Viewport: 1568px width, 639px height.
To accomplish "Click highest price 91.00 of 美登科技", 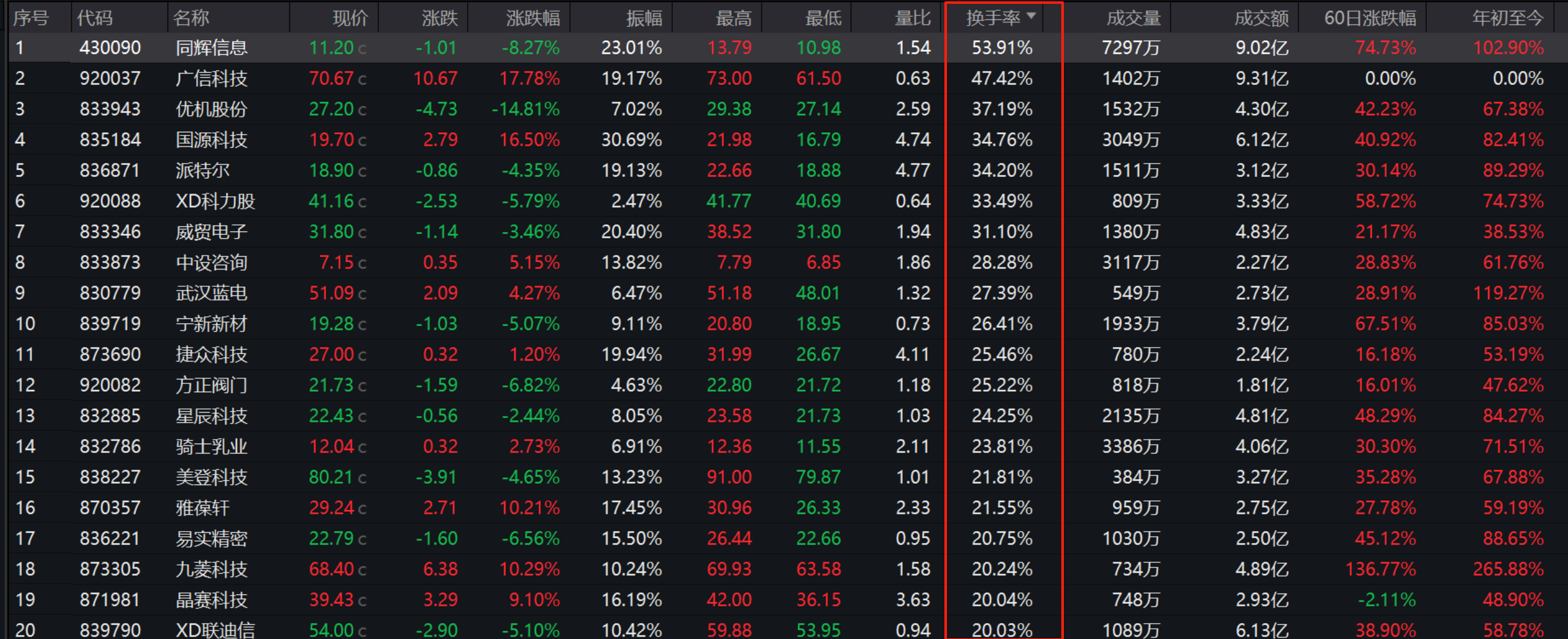I will (x=729, y=477).
